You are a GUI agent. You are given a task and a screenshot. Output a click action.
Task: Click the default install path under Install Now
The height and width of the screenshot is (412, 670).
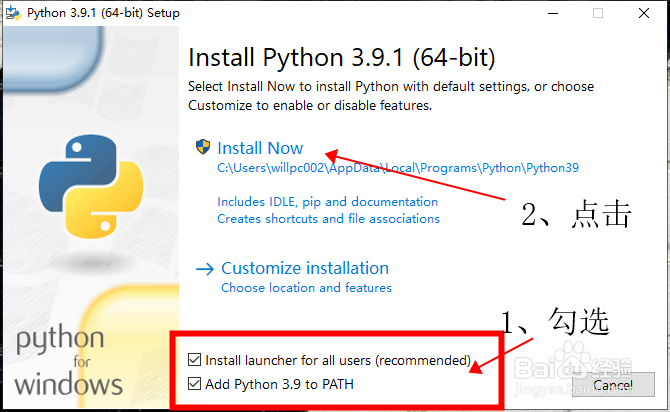398,168
